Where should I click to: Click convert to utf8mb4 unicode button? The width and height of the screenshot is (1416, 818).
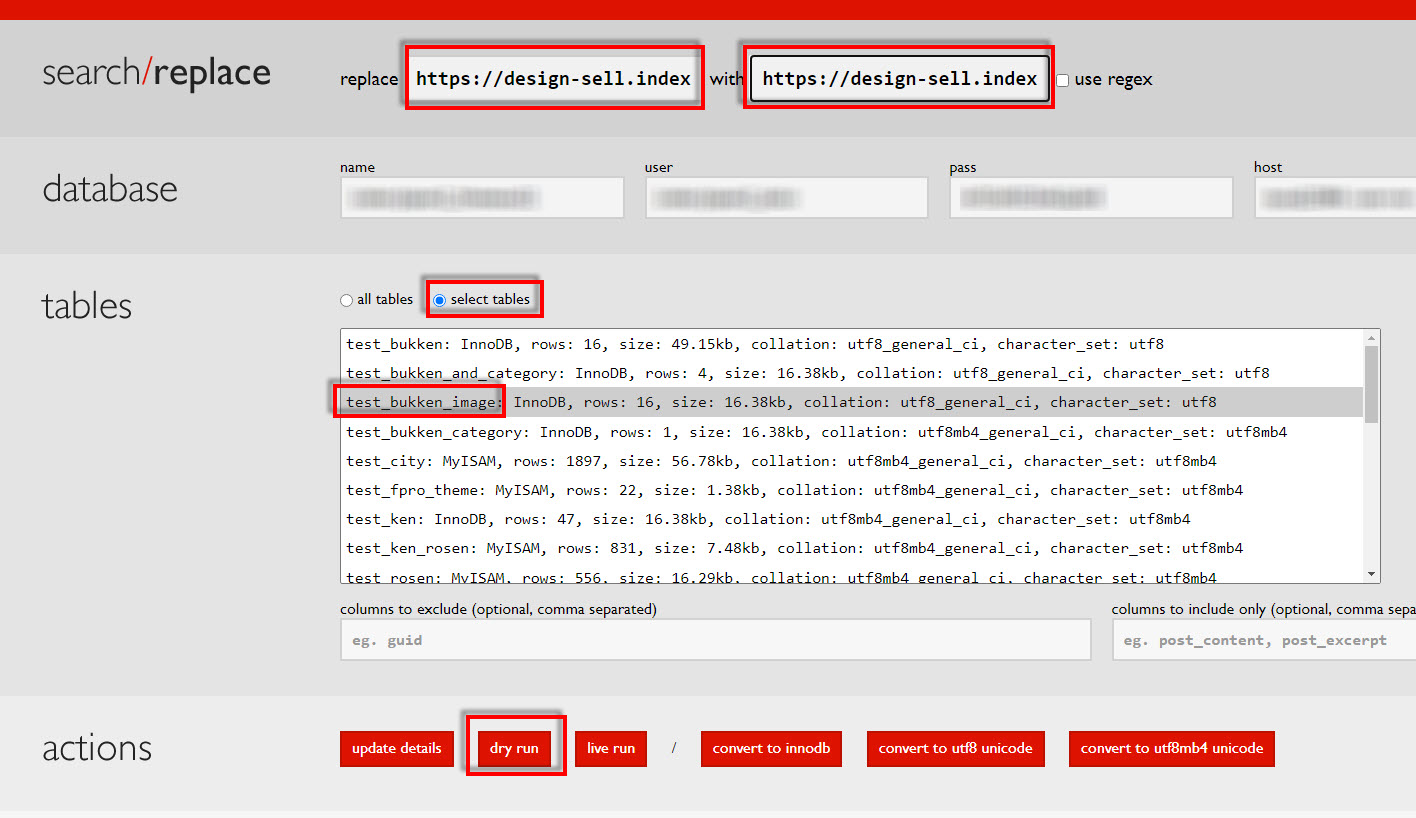[x=1171, y=748]
